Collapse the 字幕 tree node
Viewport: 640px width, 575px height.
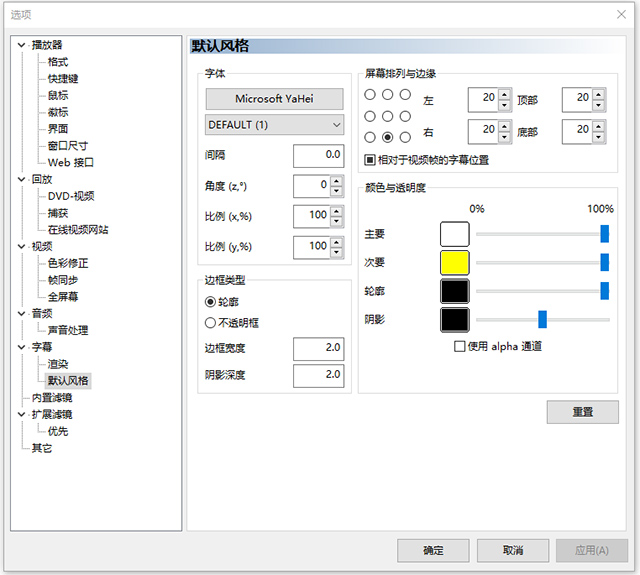[22, 347]
